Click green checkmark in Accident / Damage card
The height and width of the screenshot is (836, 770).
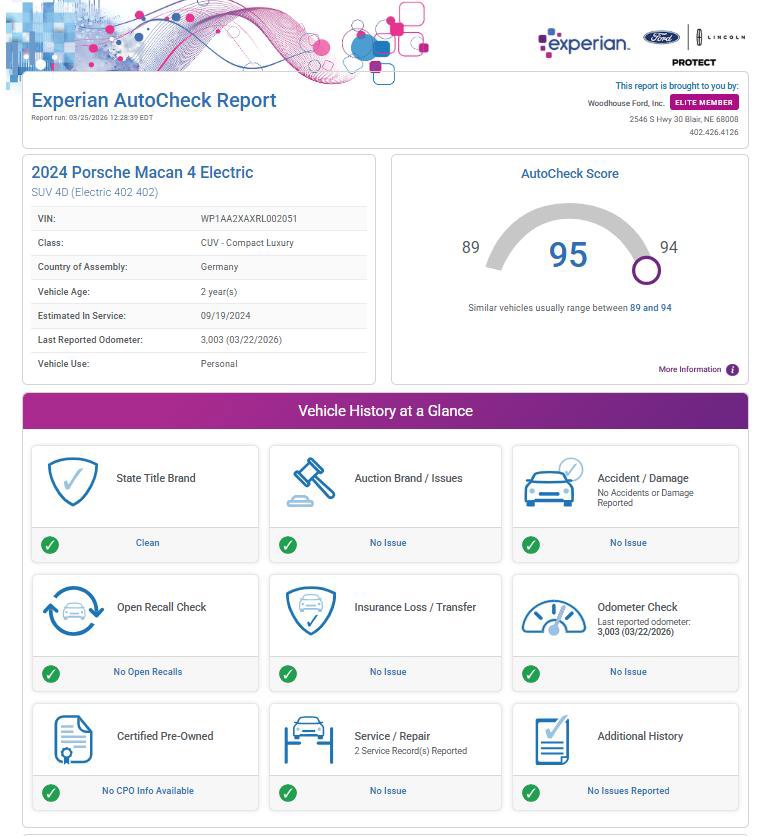[x=531, y=545]
